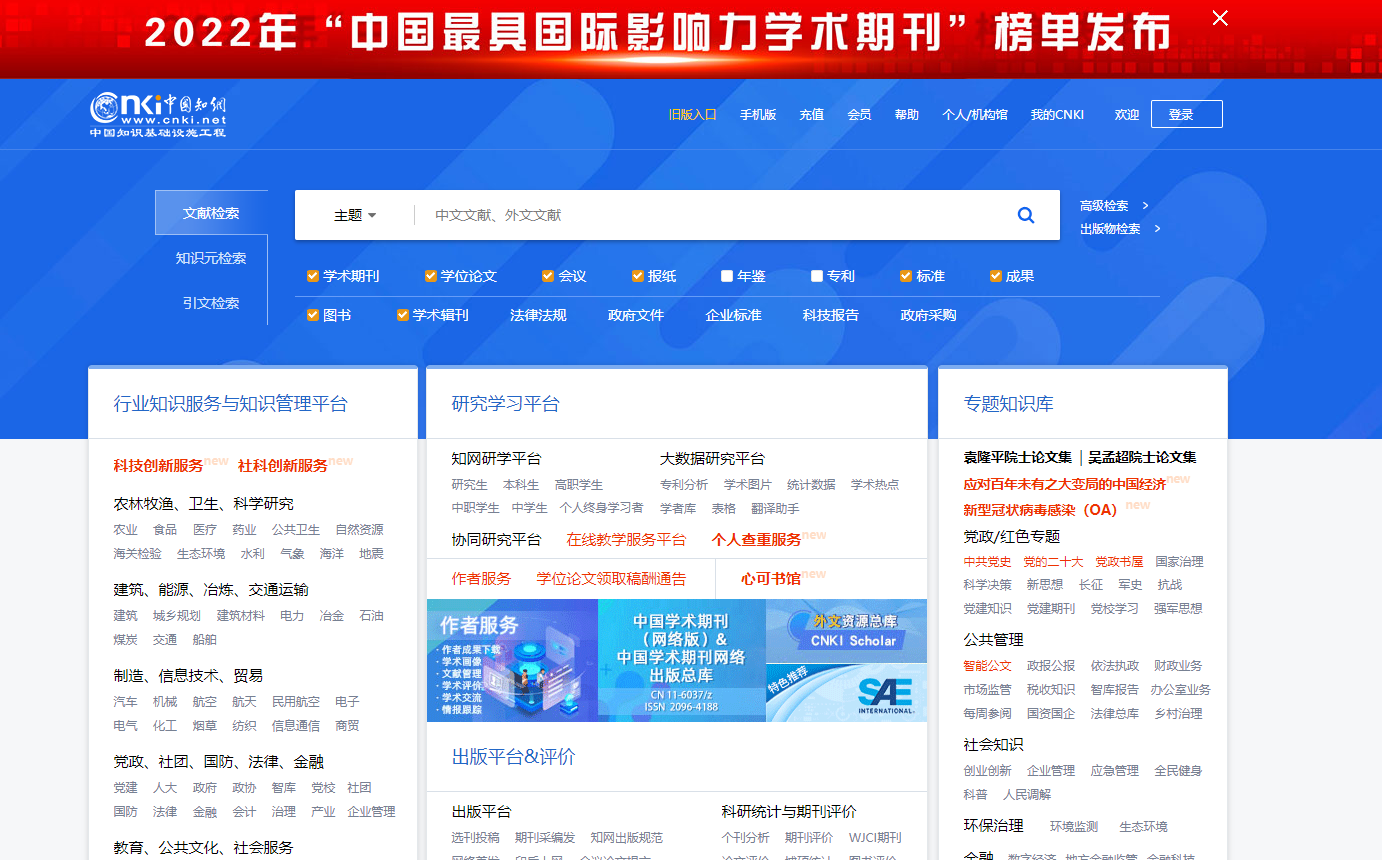The image size is (1382, 860).
Task: Uncheck the 学术辑刊 checkbox
Action: 403,315
